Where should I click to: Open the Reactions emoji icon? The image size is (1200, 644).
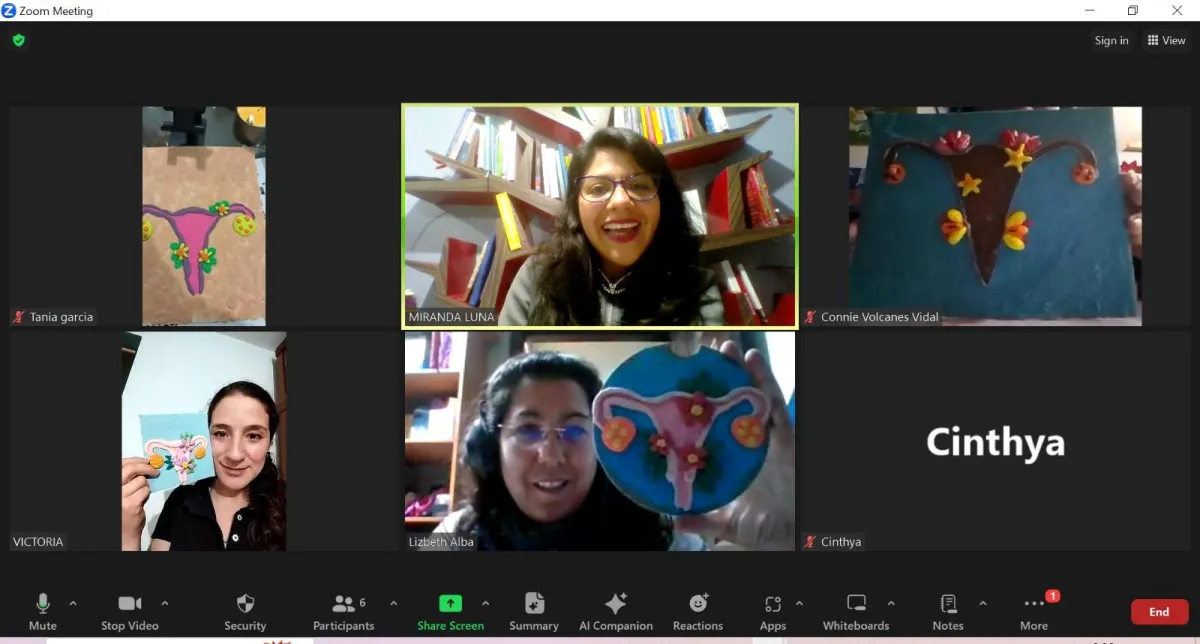(698, 603)
